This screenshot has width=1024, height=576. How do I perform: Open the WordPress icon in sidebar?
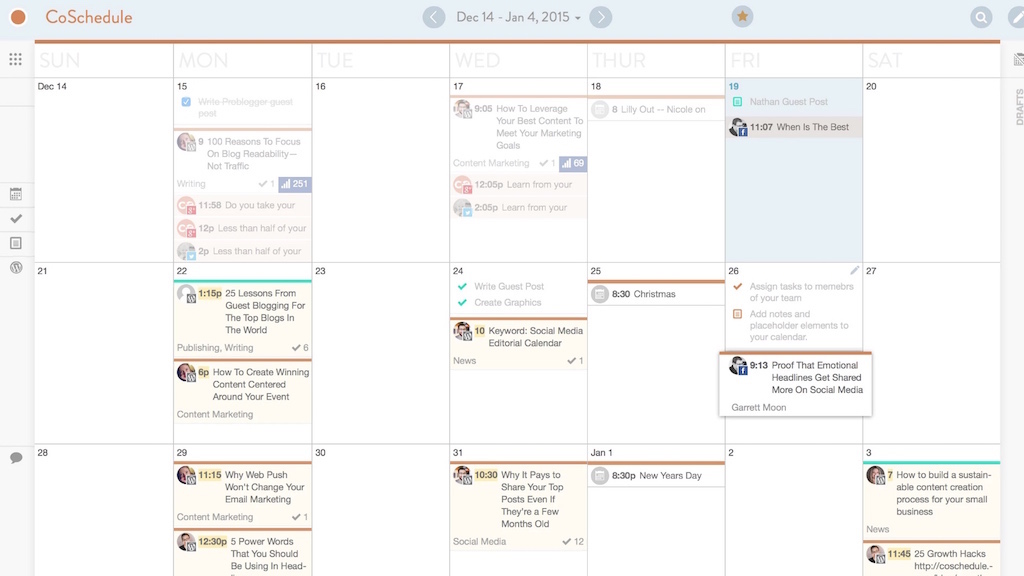[x=16, y=267]
